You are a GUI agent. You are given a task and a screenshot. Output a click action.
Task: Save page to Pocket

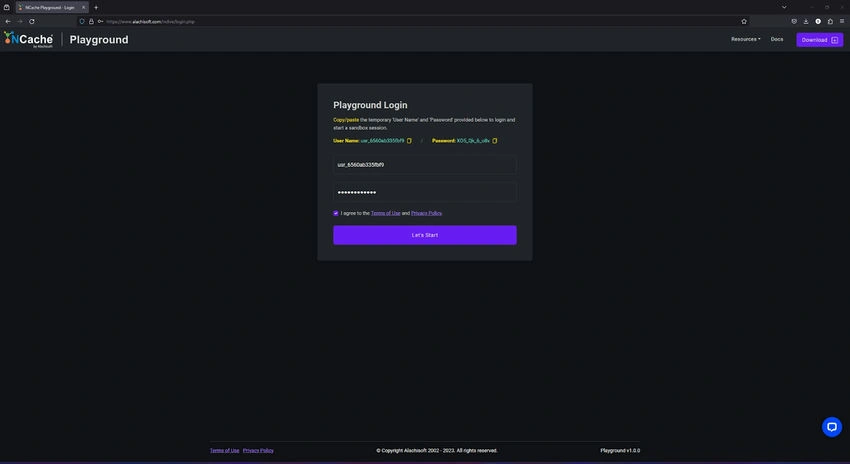coord(794,22)
